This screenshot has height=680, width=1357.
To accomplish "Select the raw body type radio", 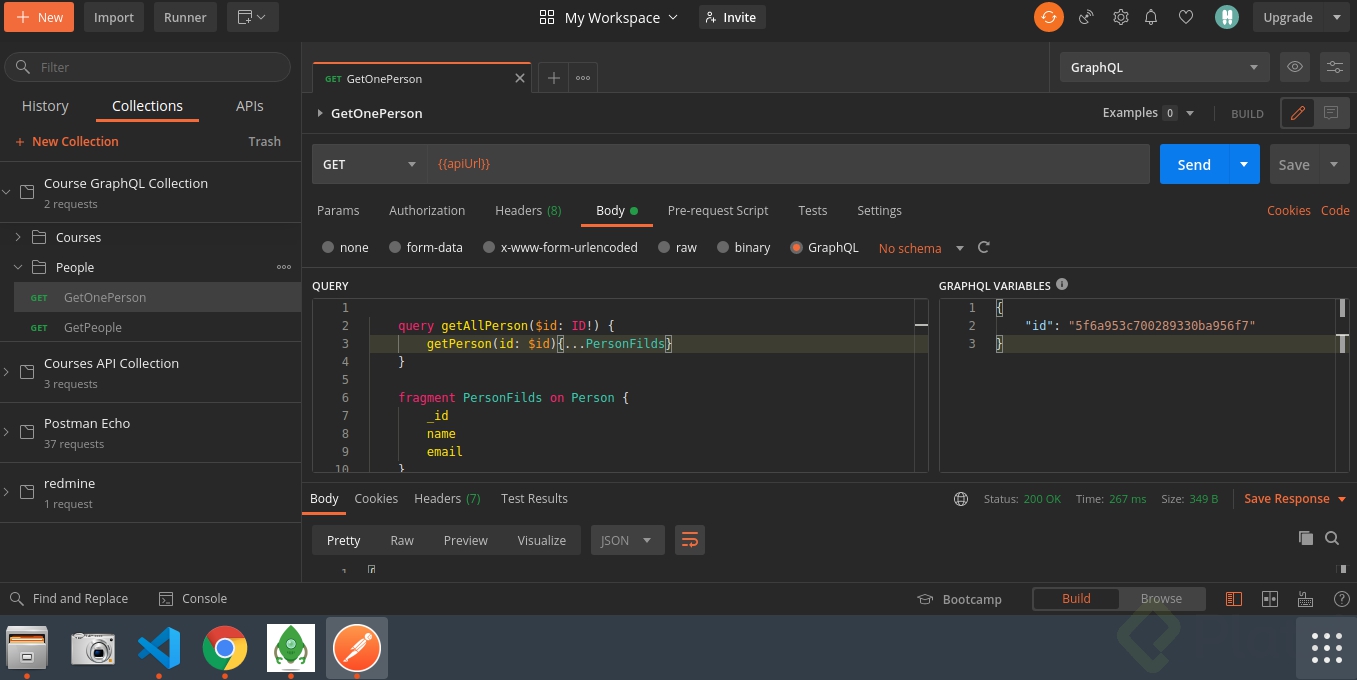I will point(664,247).
